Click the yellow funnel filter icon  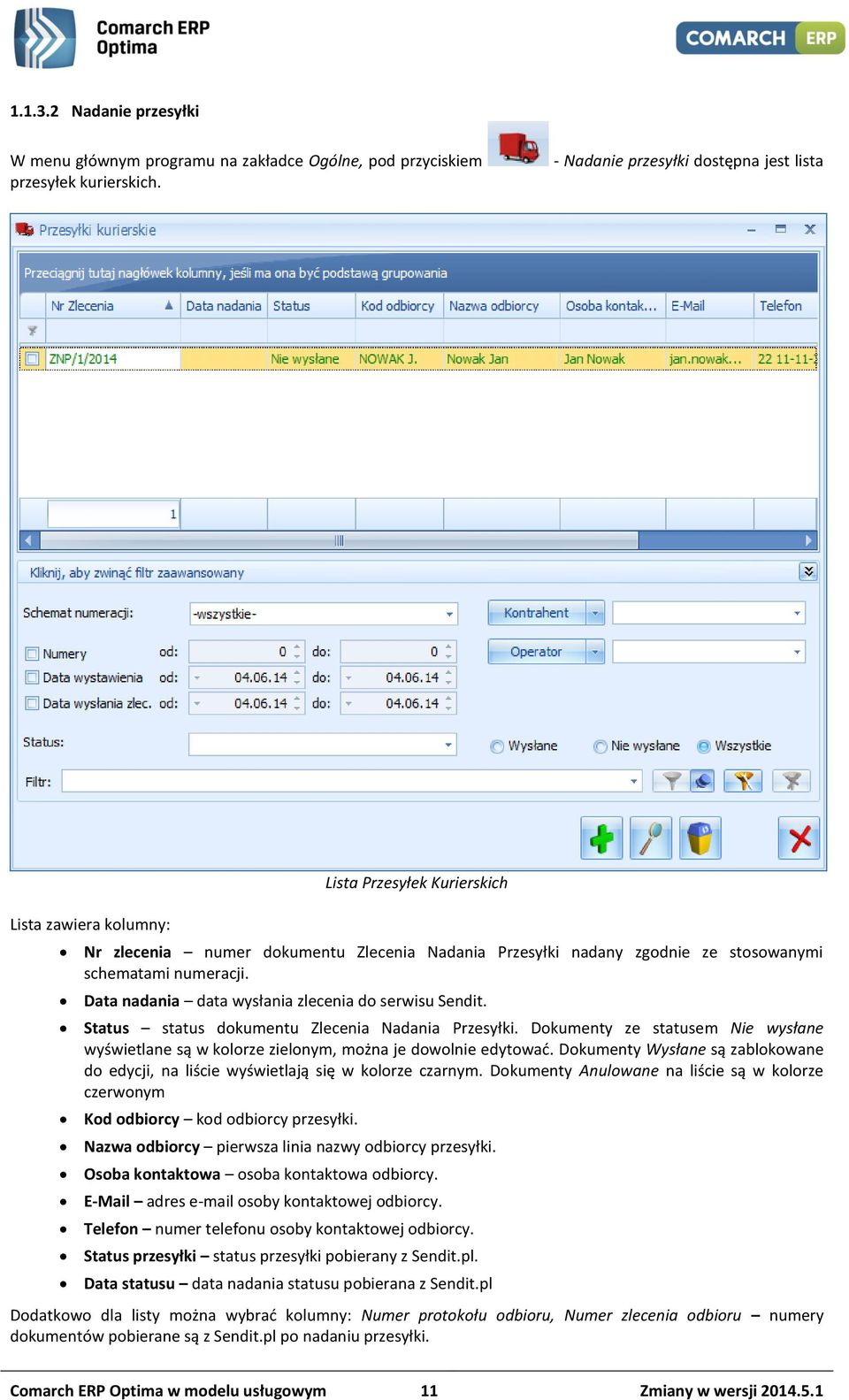click(x=743, y=781)
